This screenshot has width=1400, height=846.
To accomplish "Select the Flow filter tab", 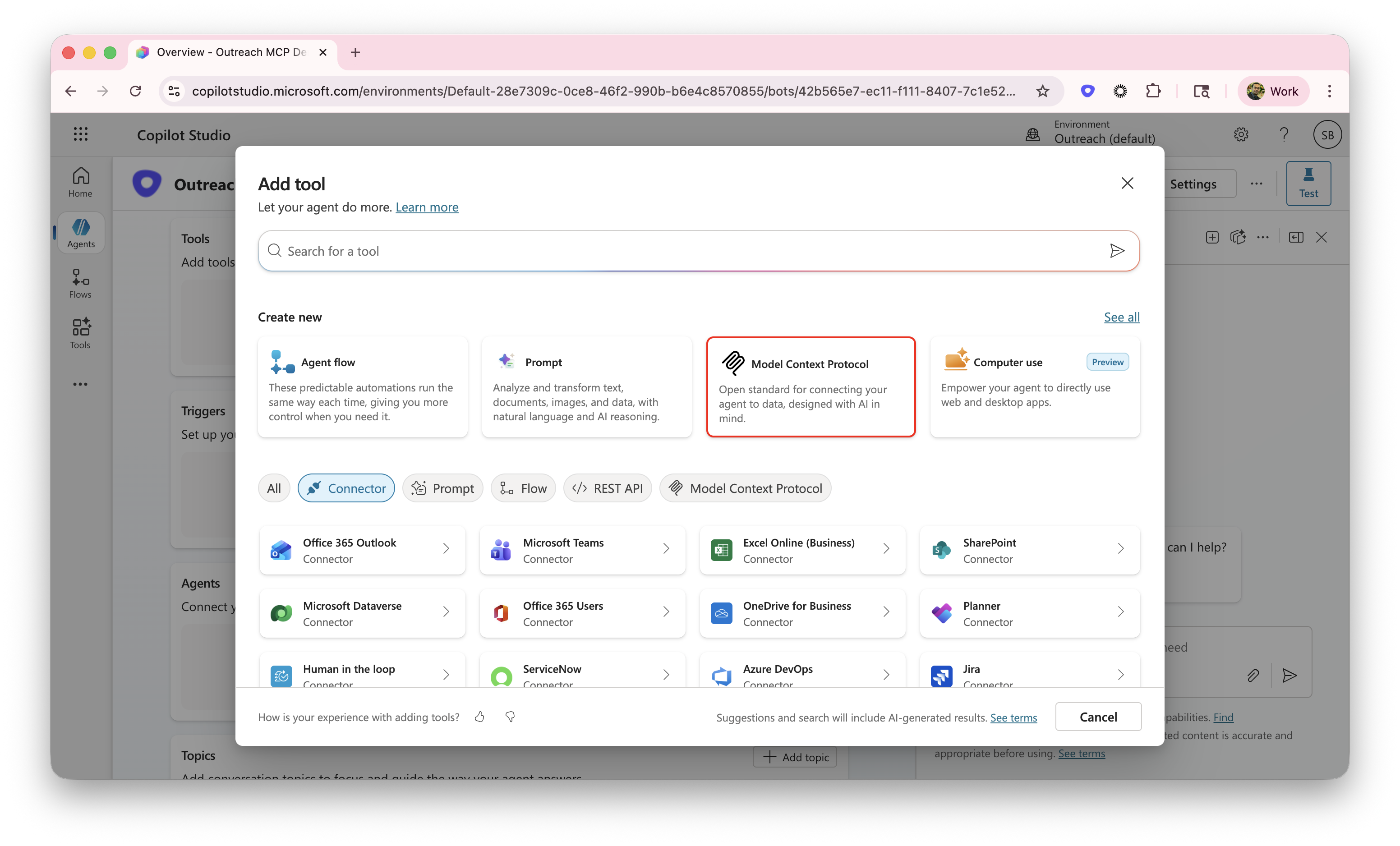I will 523,488.
